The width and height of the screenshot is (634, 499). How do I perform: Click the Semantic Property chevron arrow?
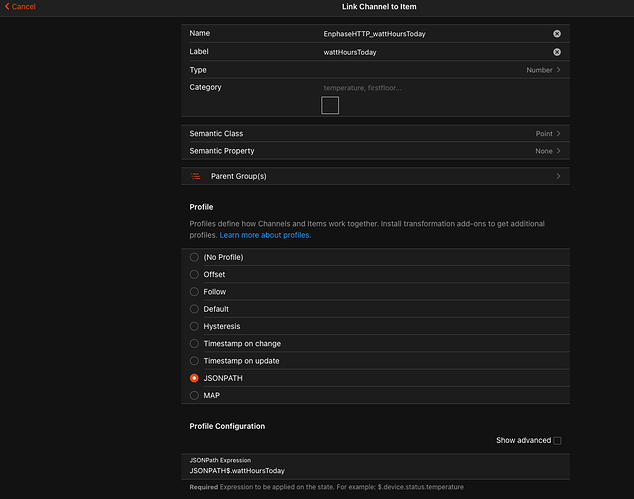click(x=558, y=151)
